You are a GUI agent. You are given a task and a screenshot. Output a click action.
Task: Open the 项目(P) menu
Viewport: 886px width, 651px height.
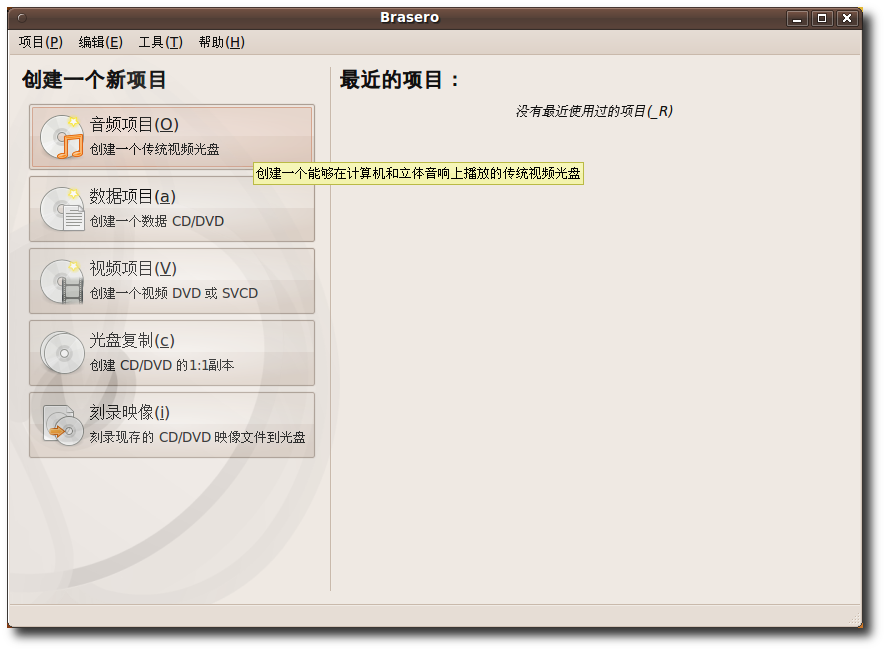41,42
